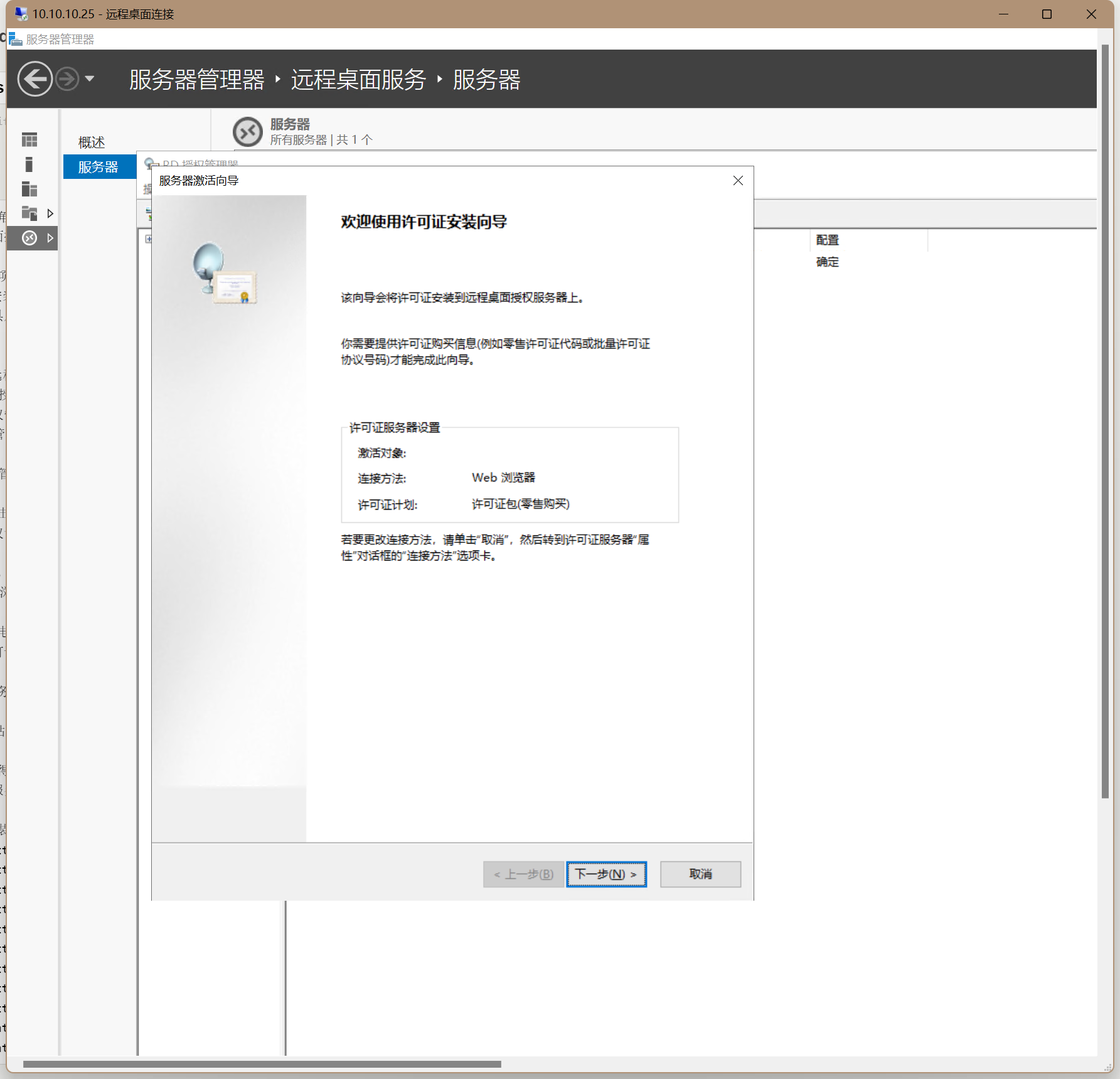Screen dimensions: 1120x1079
Task: Click the vertical scrollbar on the right
Action: tap(1105, 421)
